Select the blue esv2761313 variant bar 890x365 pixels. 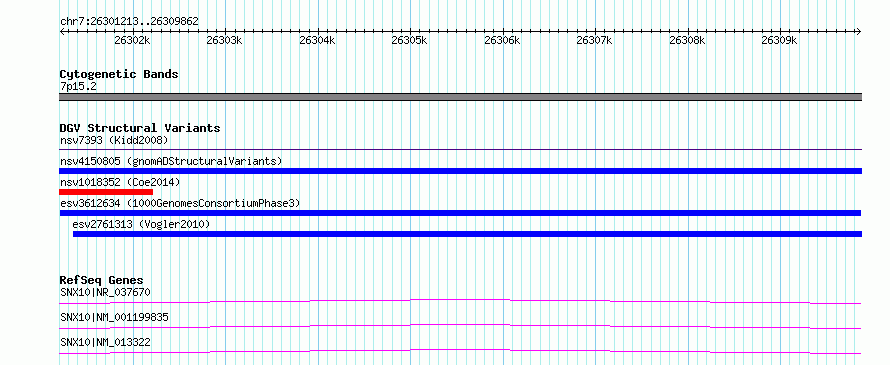pyautogui.click(x=468, y=234)
